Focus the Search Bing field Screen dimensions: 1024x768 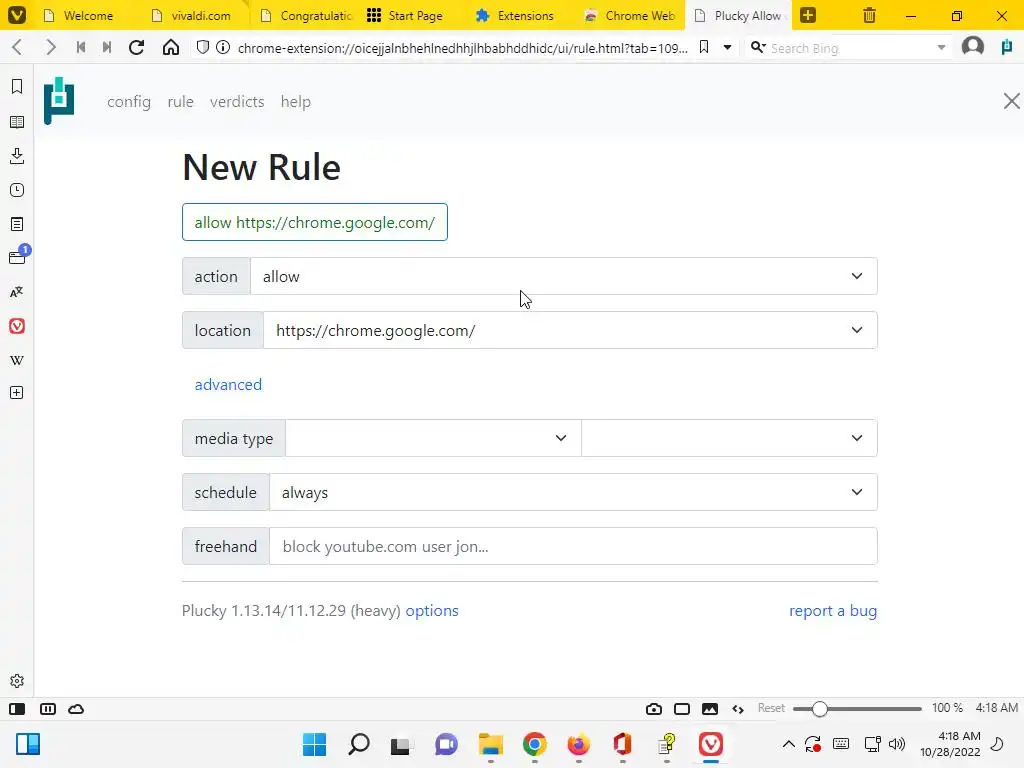click(849, 48)
